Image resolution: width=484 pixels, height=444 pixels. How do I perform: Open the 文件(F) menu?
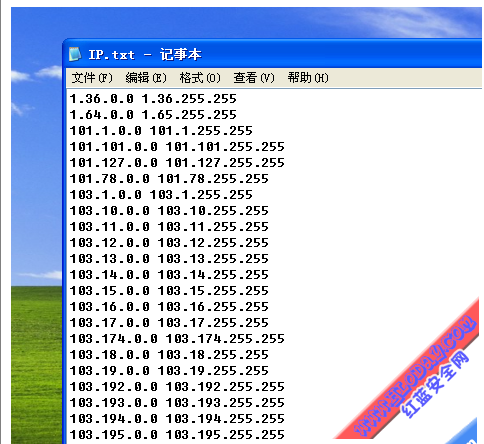(x=92, y=78)
